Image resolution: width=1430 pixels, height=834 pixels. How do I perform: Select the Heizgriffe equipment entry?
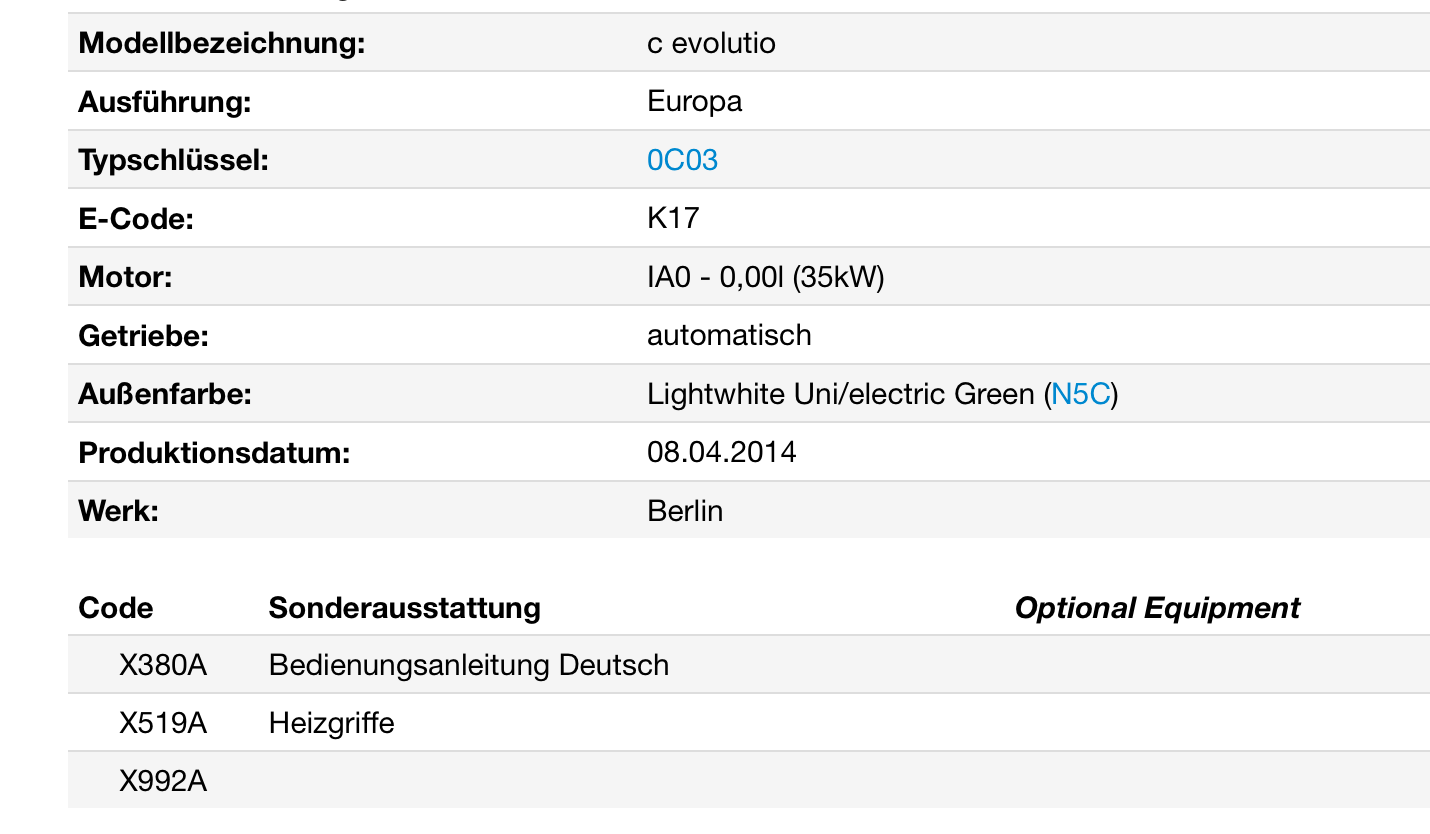[331, 723]
